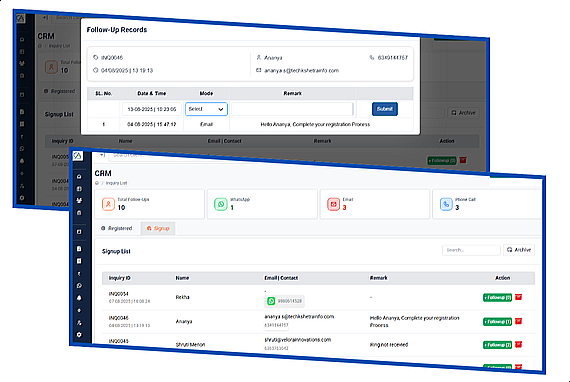Switch to the Signup tab in front window

pos(158,228)
